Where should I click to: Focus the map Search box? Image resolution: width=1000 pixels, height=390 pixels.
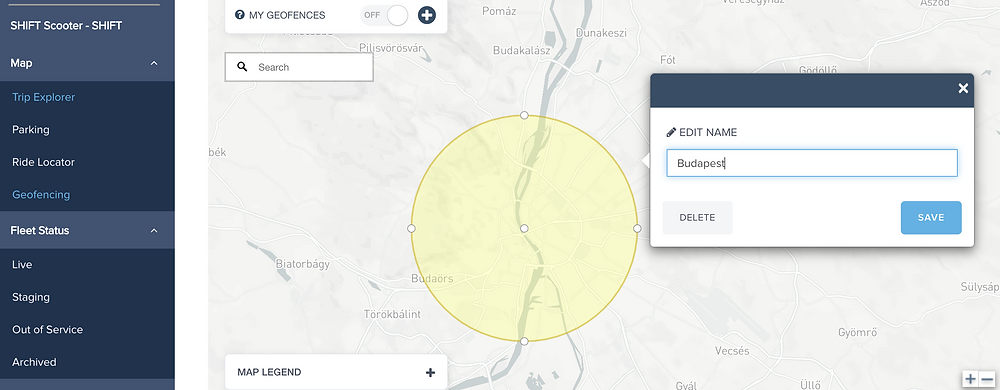click(299, 67)
